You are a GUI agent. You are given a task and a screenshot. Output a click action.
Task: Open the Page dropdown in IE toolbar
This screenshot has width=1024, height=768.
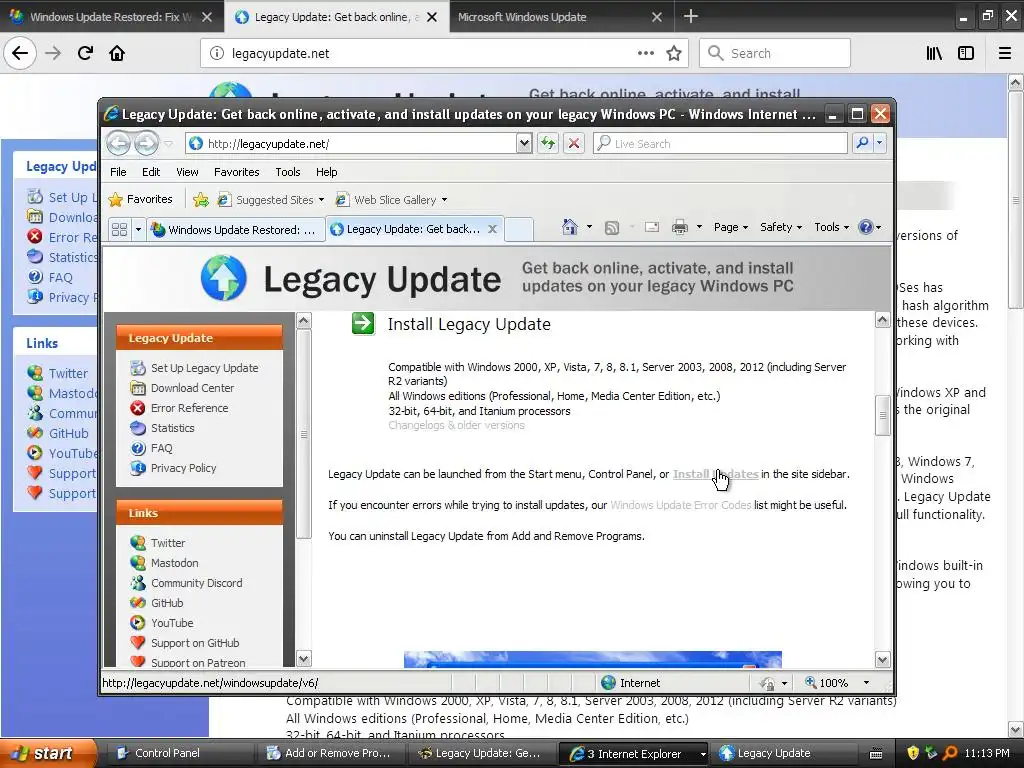731,227
